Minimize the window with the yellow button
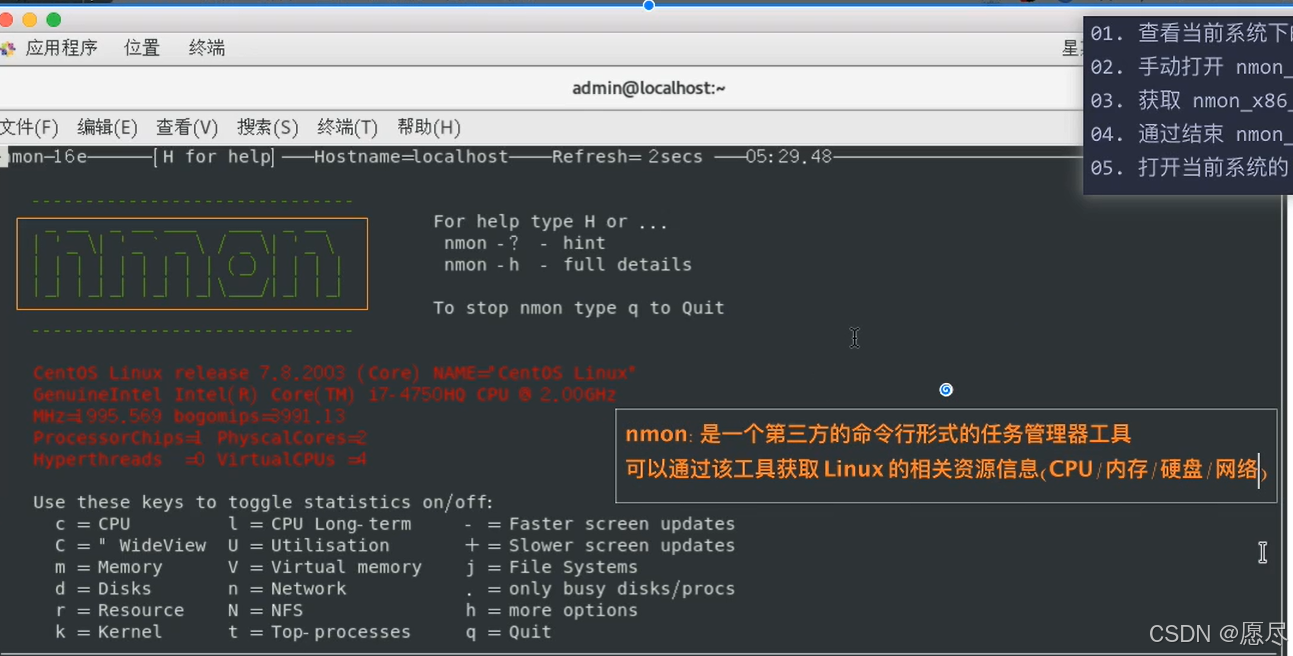This screenshot has height=656, width=1293. [29, 20]
